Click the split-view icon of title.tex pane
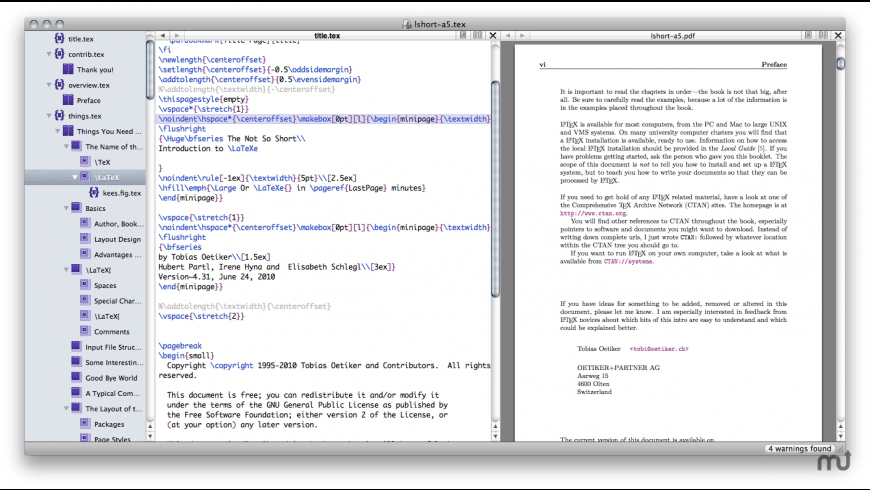 click(x=477, y=35)
